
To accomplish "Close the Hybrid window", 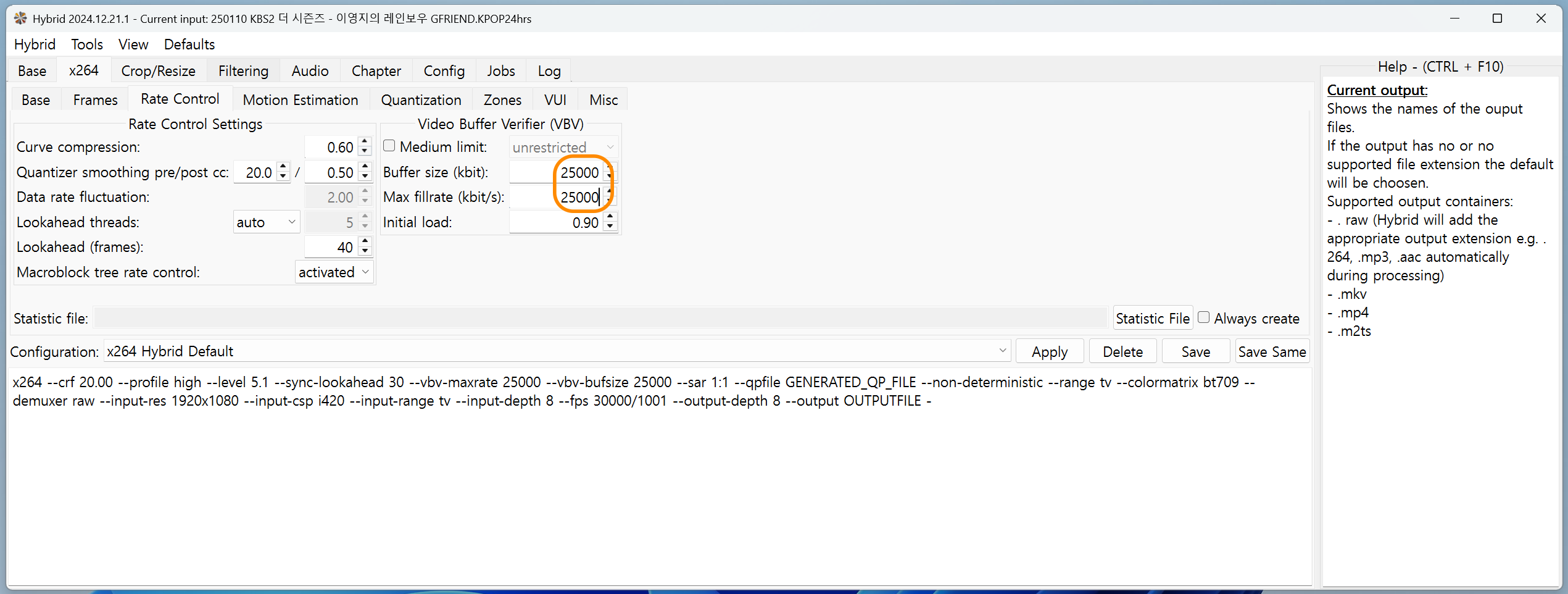I will point(1541,19).
